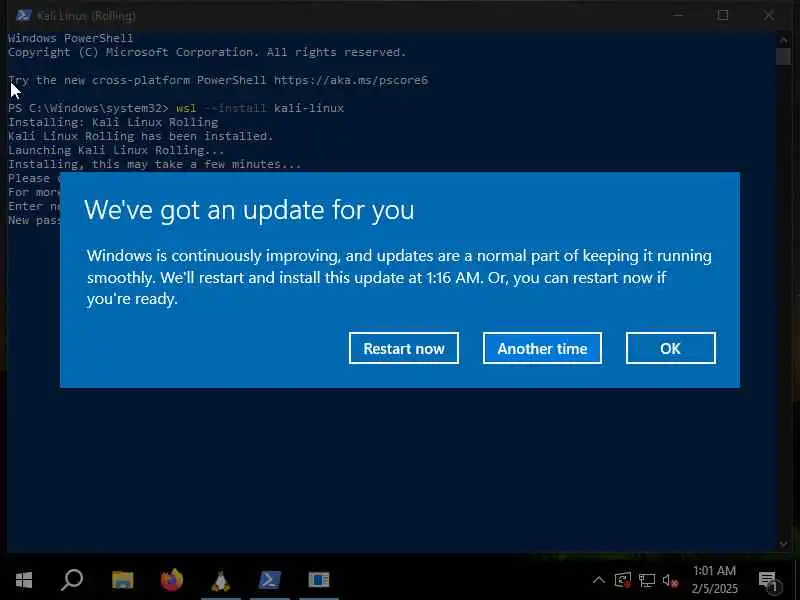Choose Another time for the update
This screenshot has height=600, width=800.
pos(542,348)
